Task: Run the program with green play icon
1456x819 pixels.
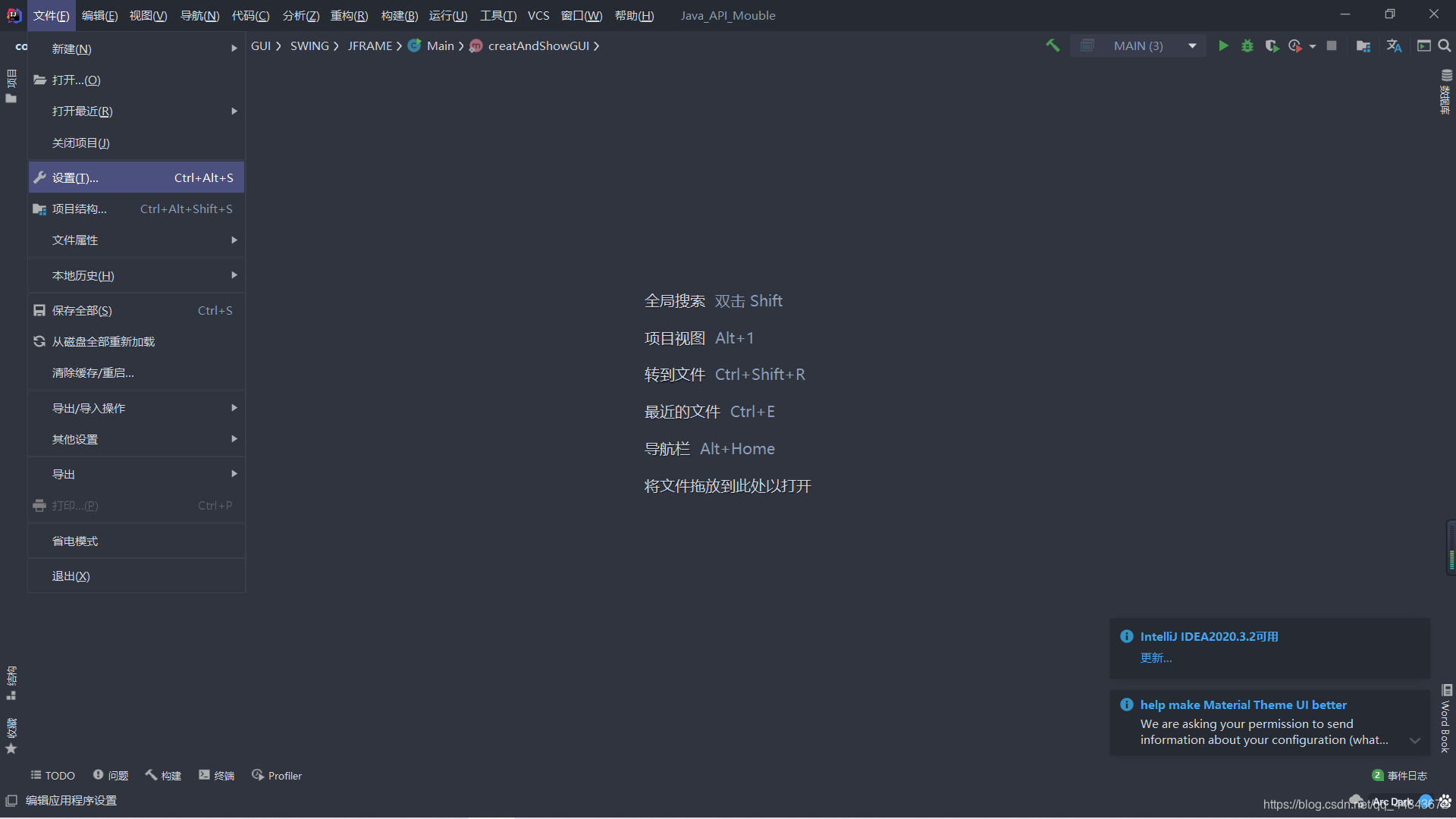Action: (1223, 45)
